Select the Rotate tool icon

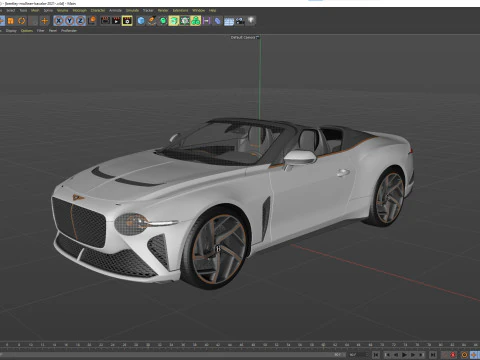tap(22, 21)
